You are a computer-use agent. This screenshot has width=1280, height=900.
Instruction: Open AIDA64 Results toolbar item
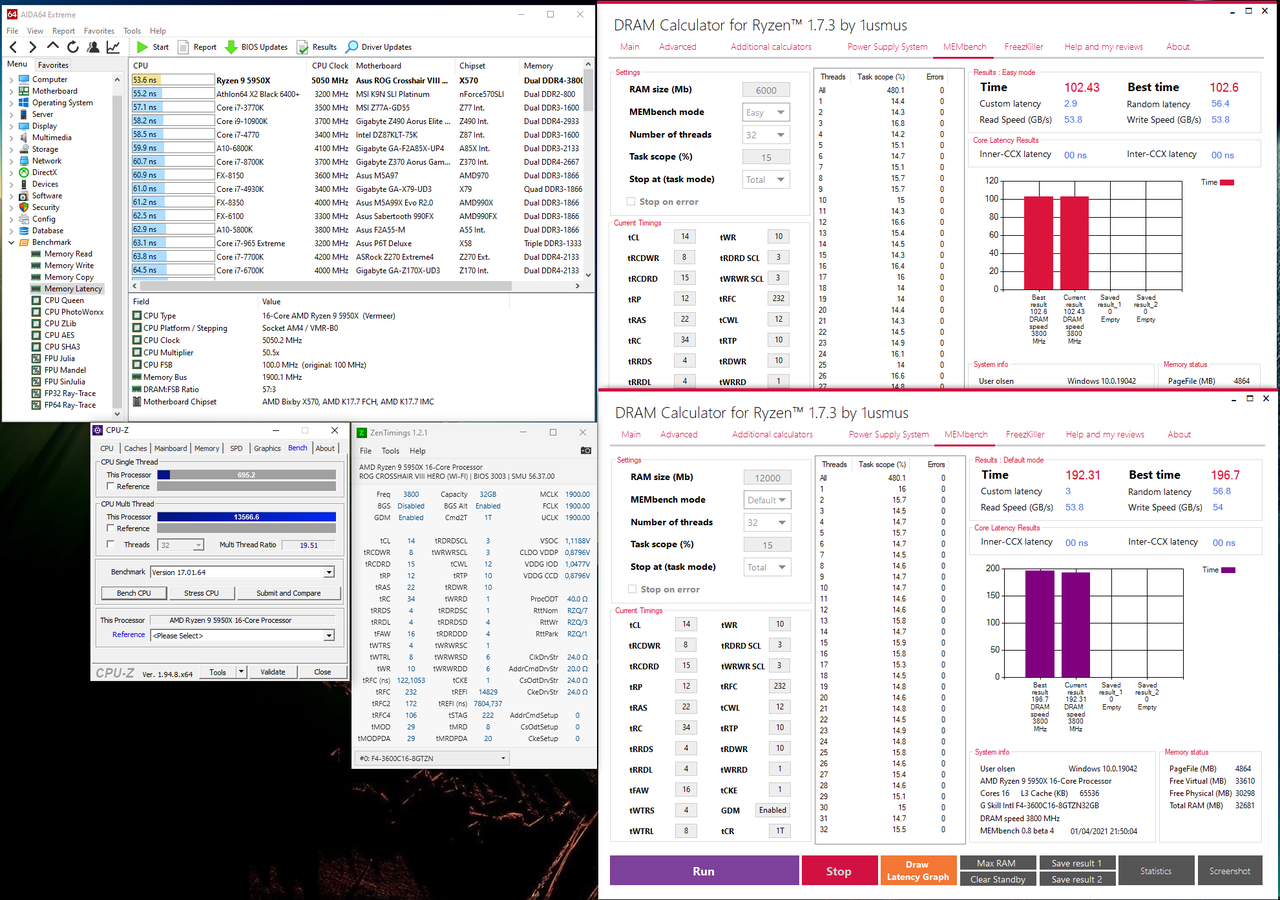[x=317, y=47]
